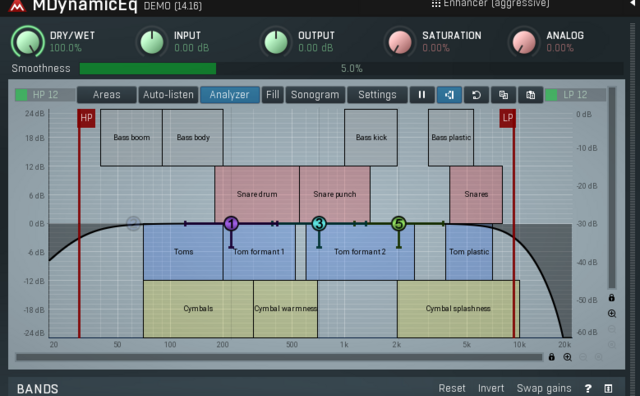This screenshot has height=396, width=640.
Task: Click the horizontal axis lock icon
Action: 551,357
